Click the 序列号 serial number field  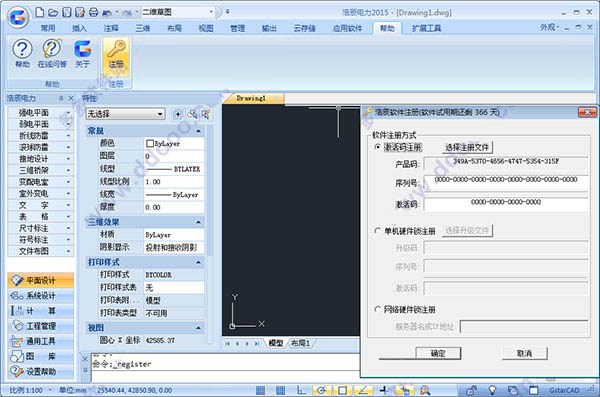(506, 183)
